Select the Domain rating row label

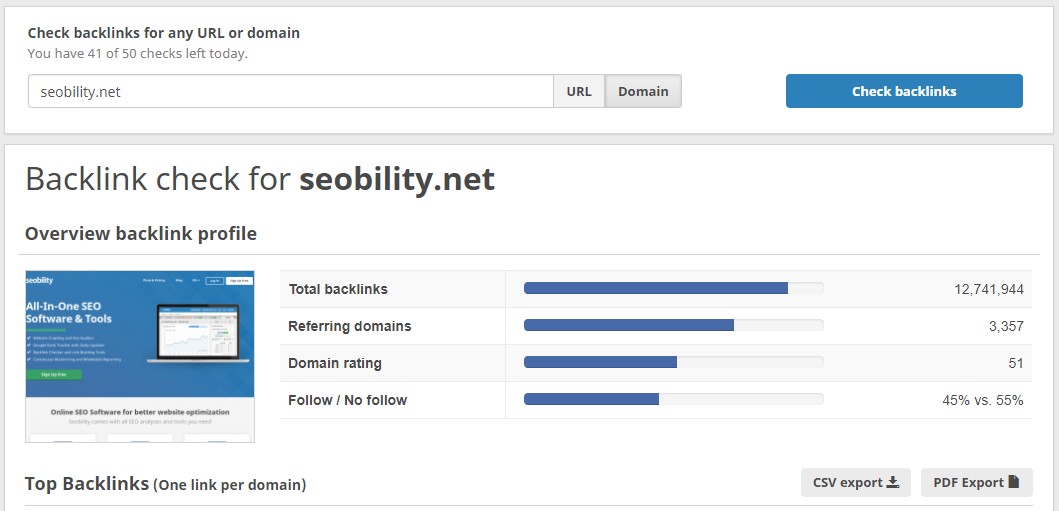click(335, 363)
